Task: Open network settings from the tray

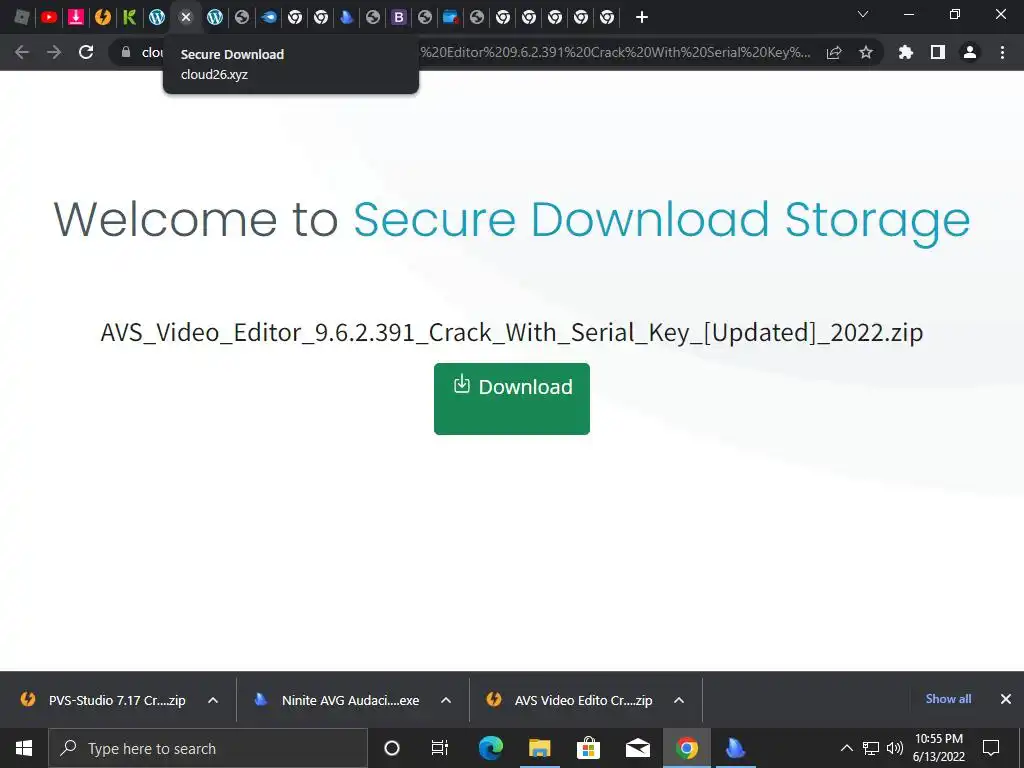Action: [871, 748]
